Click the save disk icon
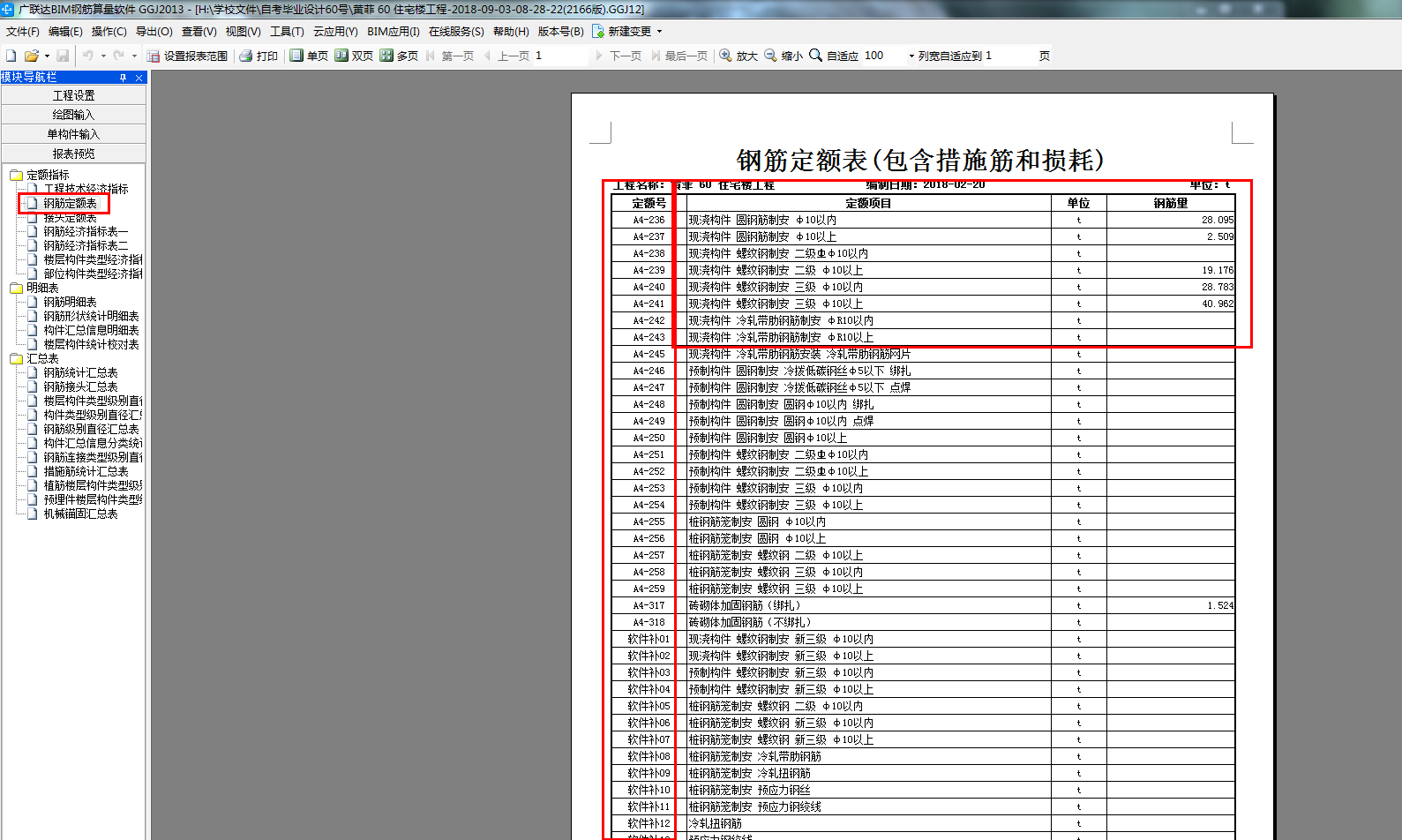 point(63,56)
